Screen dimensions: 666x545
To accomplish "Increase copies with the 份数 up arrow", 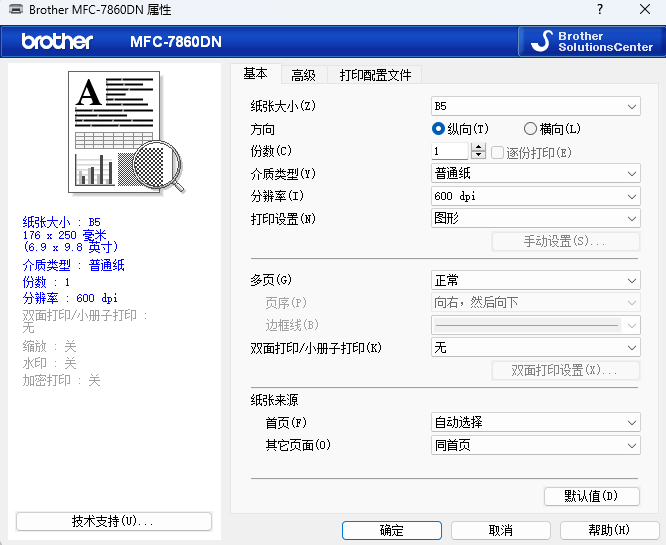I will 478,147.
